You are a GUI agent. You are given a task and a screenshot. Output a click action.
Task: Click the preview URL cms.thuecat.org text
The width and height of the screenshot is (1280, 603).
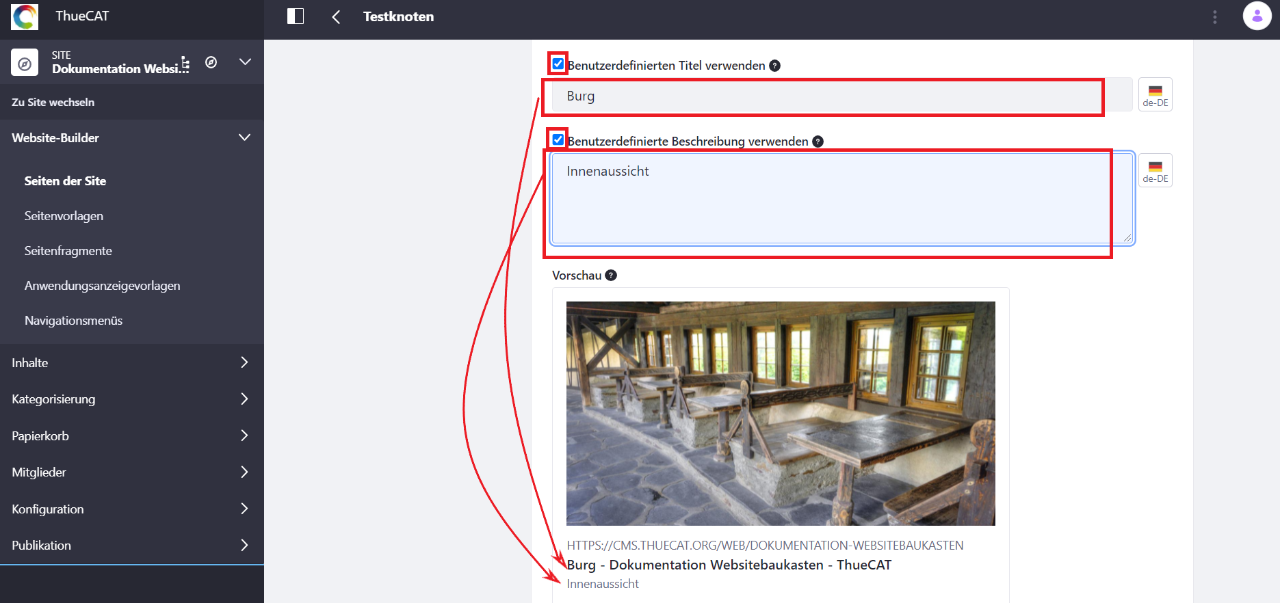coord(765,546)
